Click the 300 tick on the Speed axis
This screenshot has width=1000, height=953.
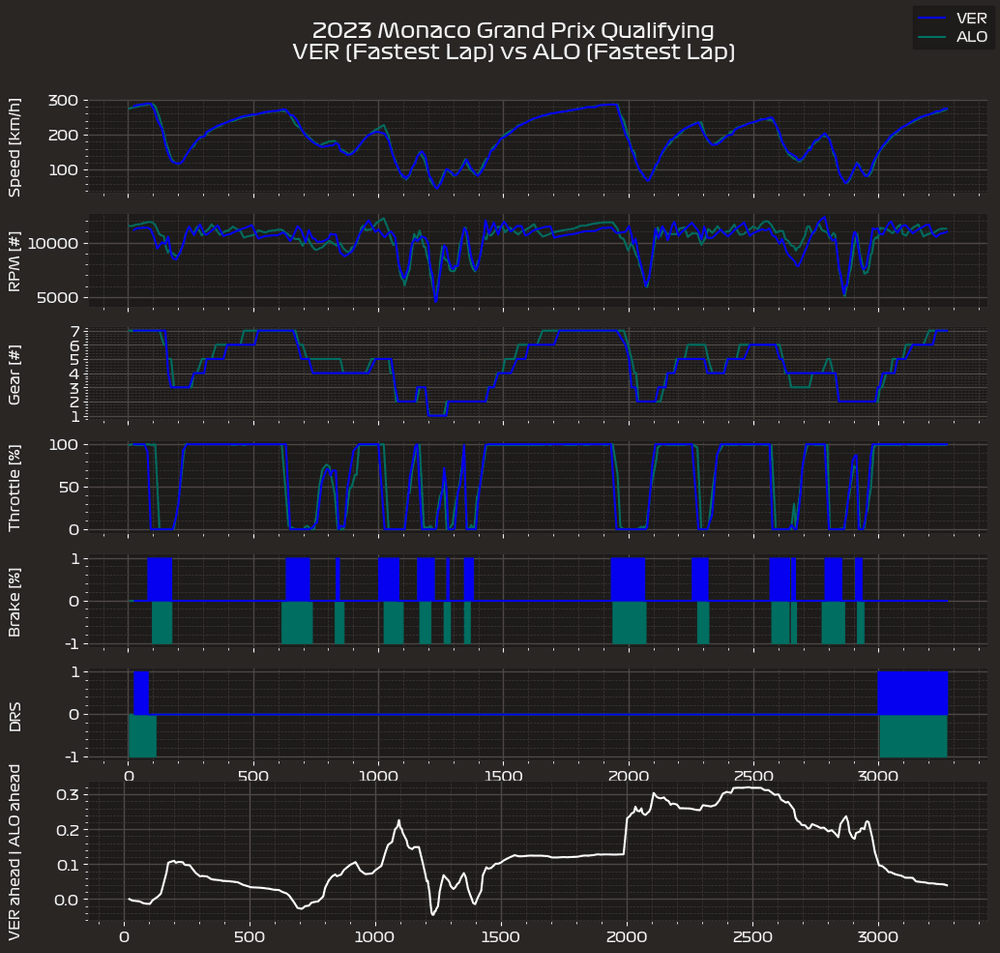63,100
